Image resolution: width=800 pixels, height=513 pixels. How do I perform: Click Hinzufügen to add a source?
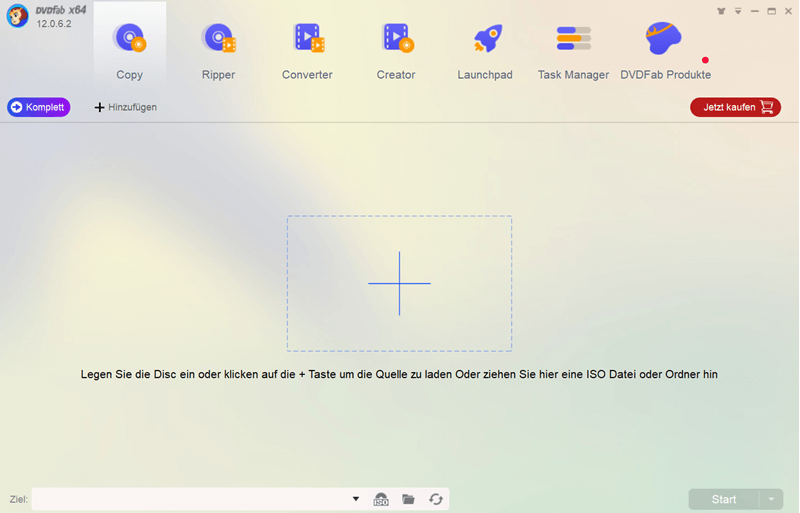[126, 107]
